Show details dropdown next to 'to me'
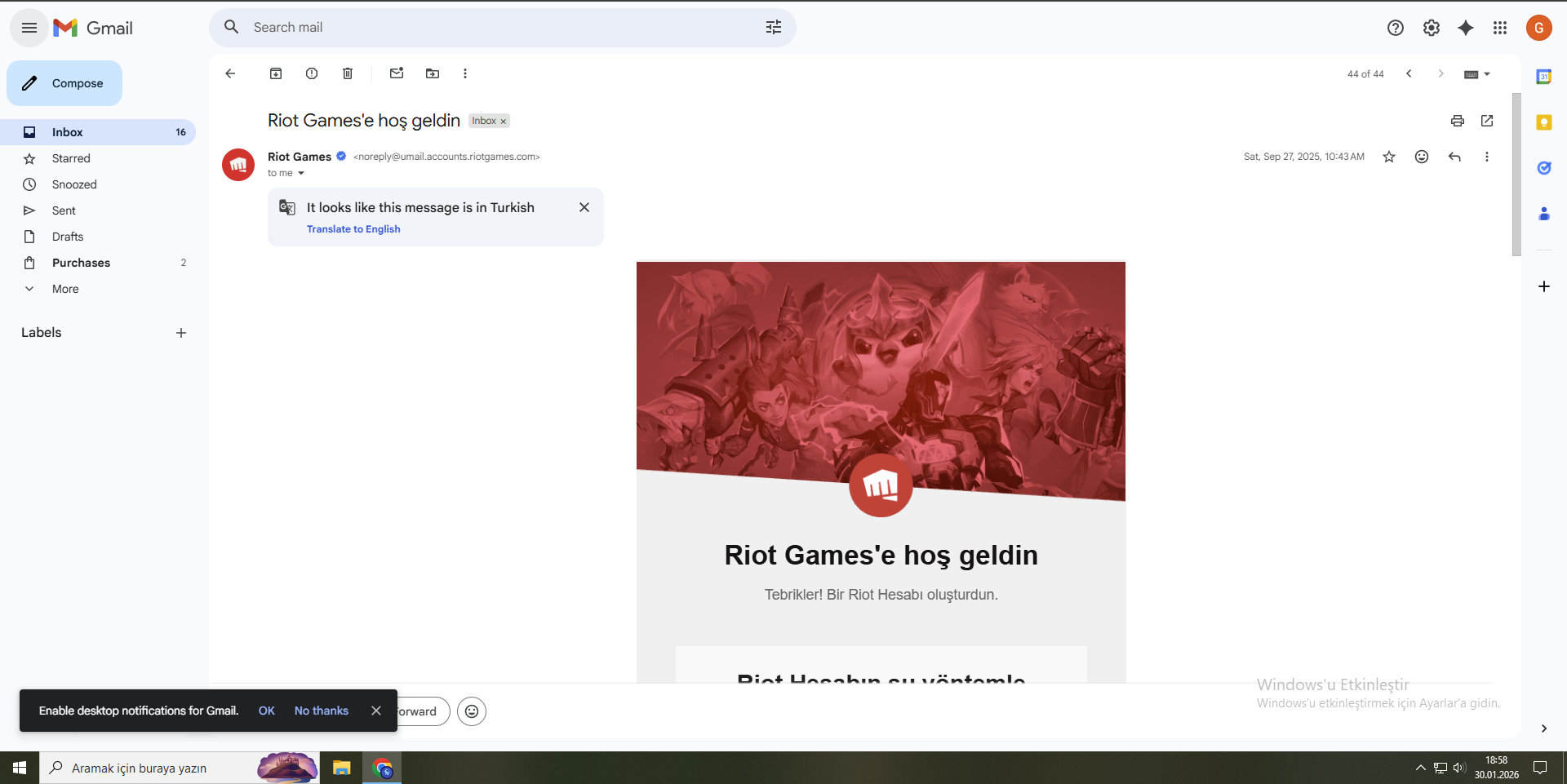The height and width of the screenshot is (784, 1567). (301, 173)
